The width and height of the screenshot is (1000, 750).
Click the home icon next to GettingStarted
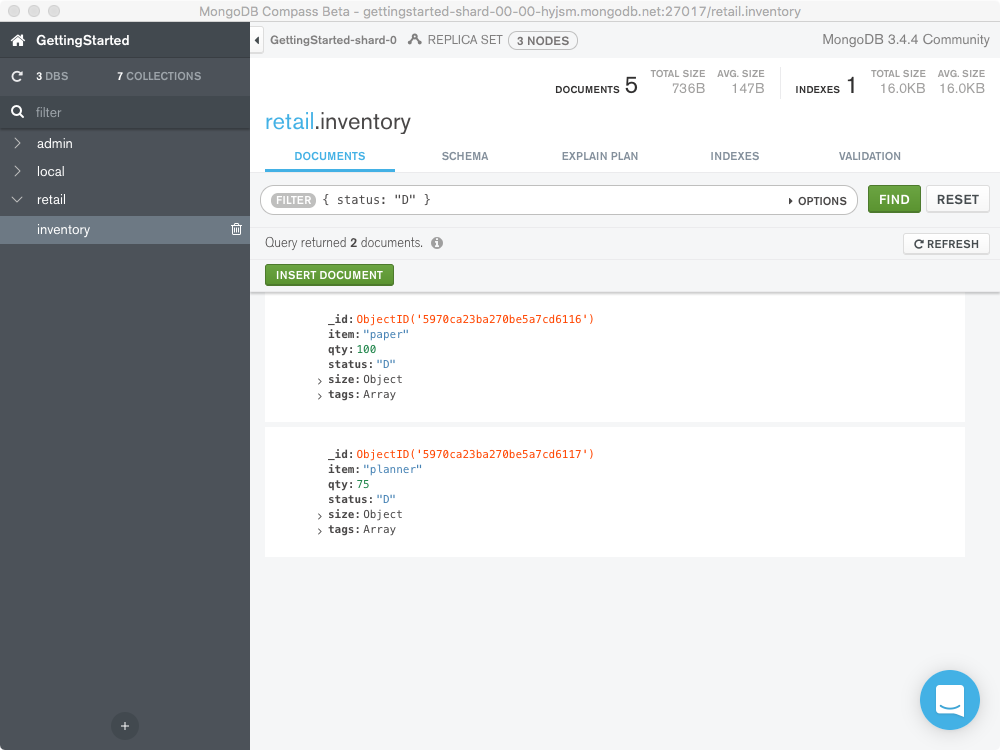[17, 41]
